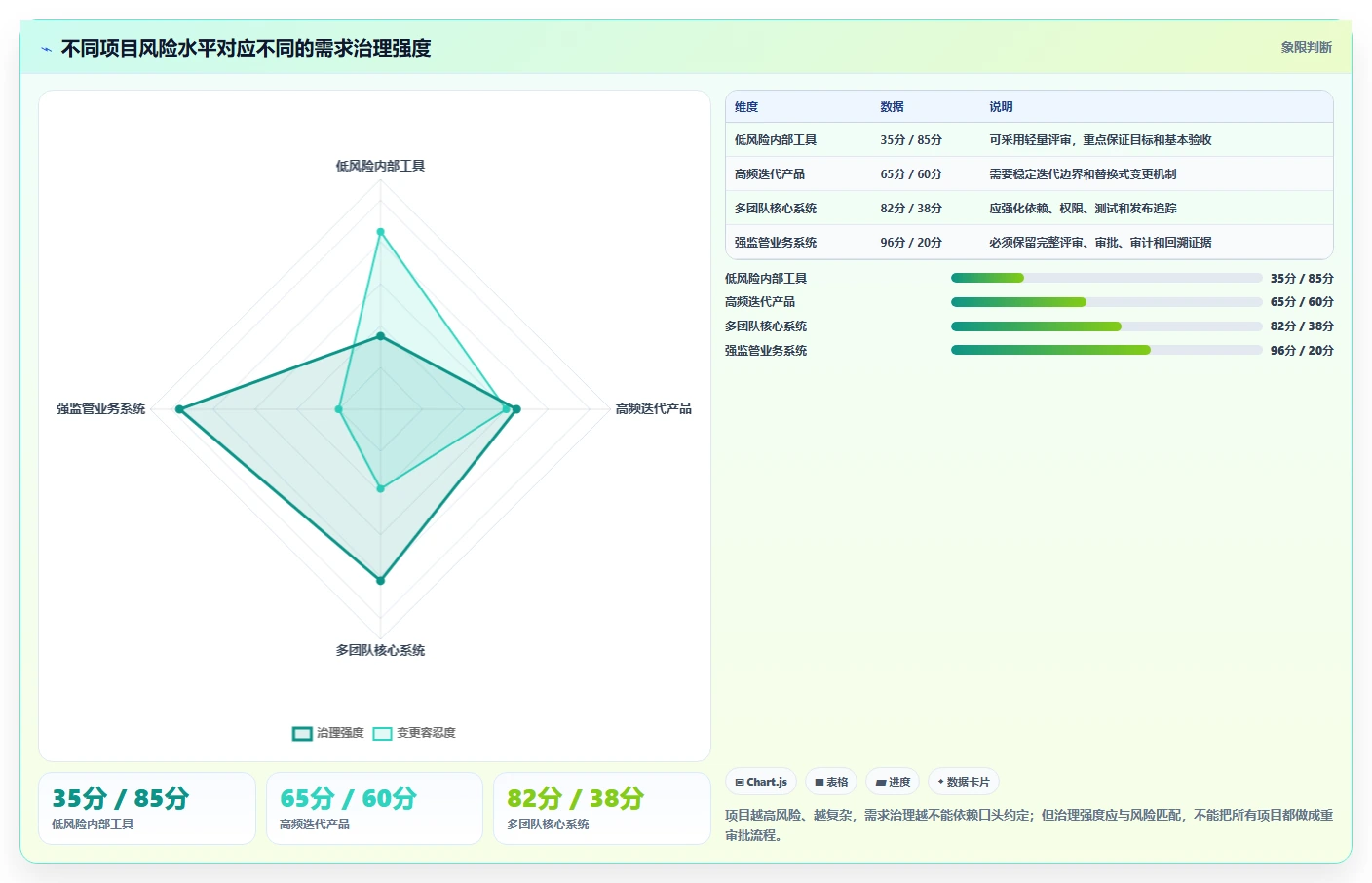
Task: Click the 低风险内部工具 radar axis label
Action: (x=380, y=166)
